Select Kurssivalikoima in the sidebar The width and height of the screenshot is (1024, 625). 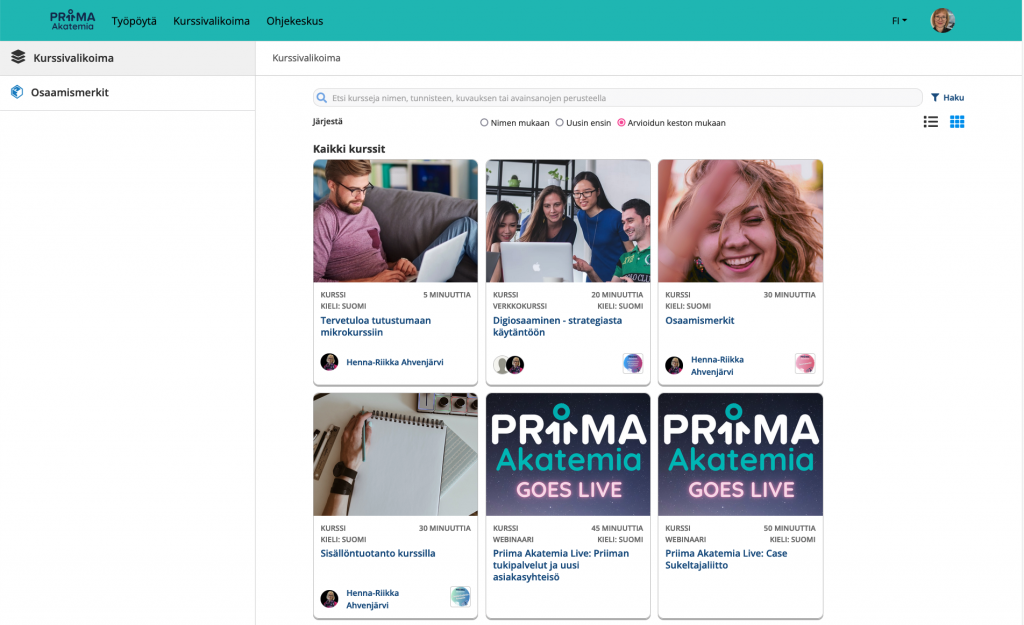[127, 58]
